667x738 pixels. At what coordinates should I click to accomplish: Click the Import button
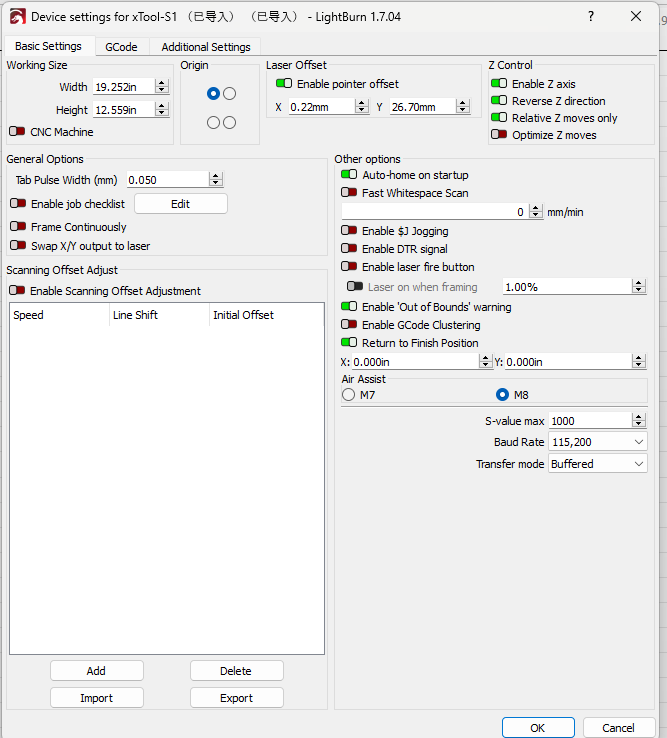[96, 698]
